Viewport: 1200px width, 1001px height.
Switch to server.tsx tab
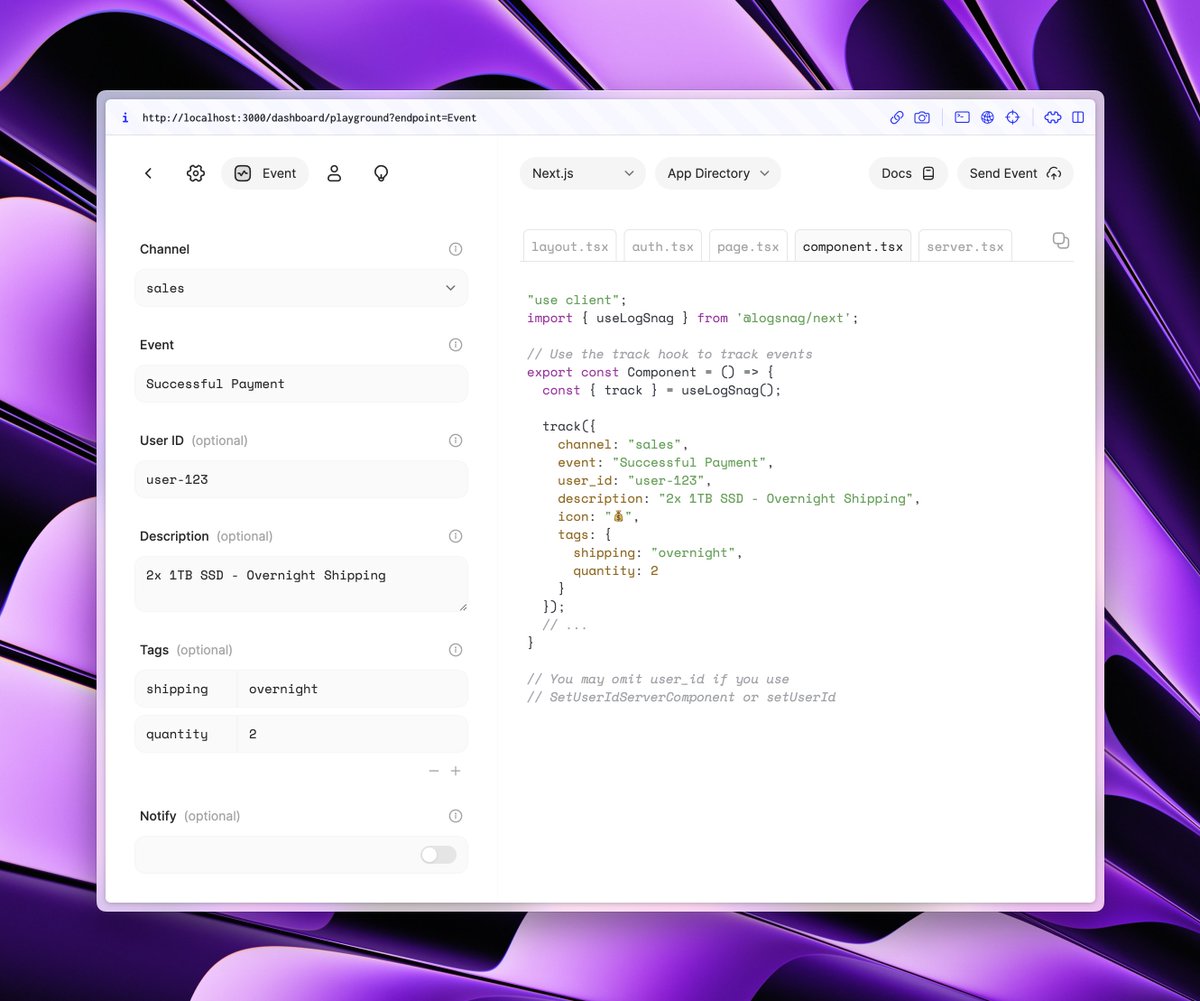(965, 246)
